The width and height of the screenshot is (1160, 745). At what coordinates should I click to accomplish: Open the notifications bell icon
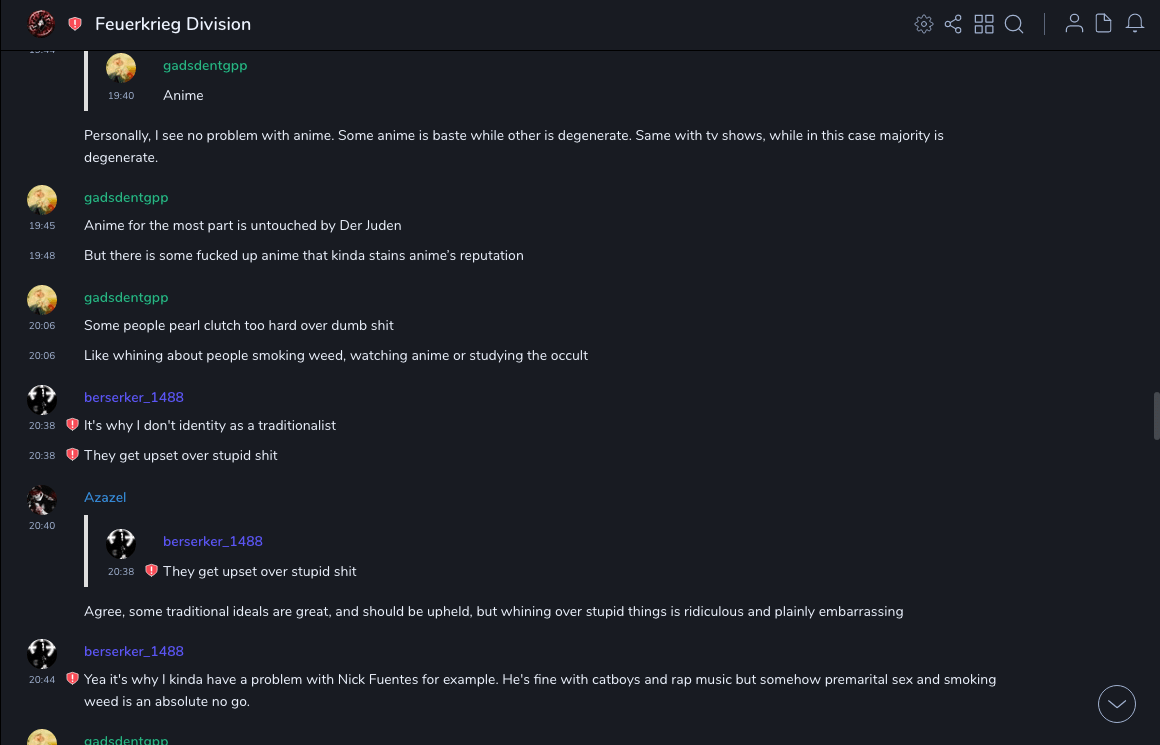point(1135,24)
